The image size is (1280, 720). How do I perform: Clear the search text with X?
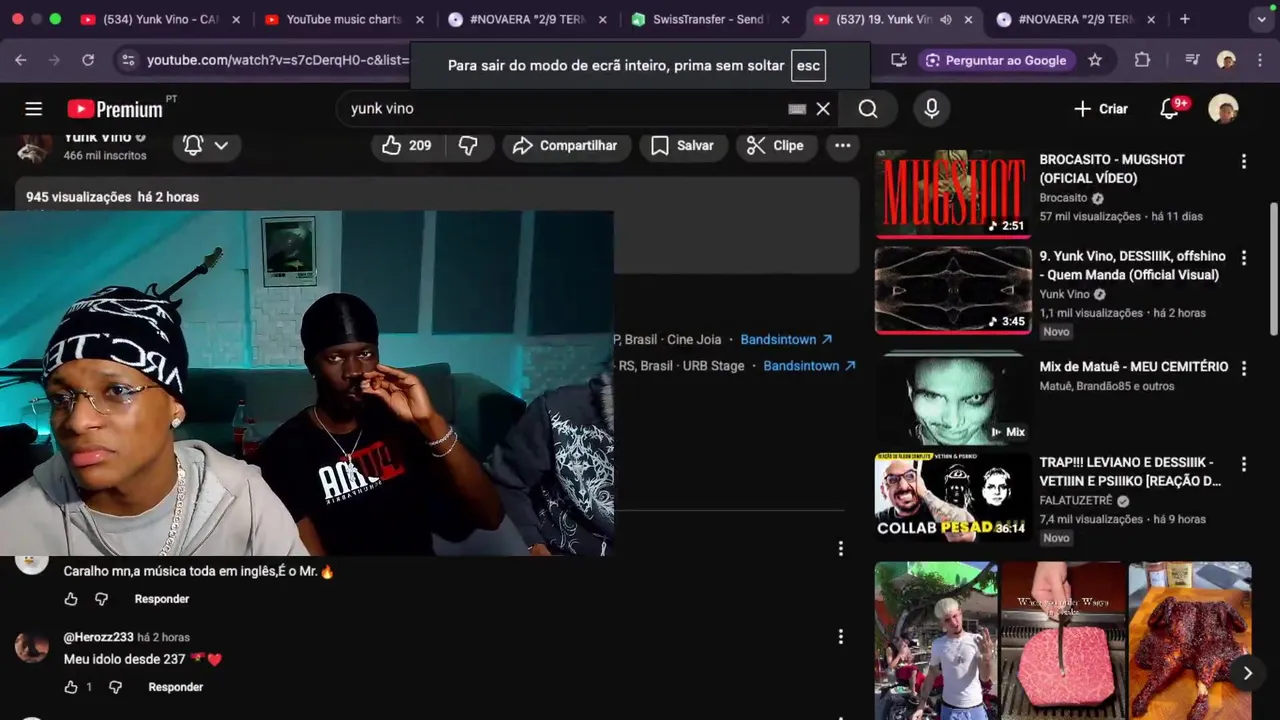[x=823, y=109]
